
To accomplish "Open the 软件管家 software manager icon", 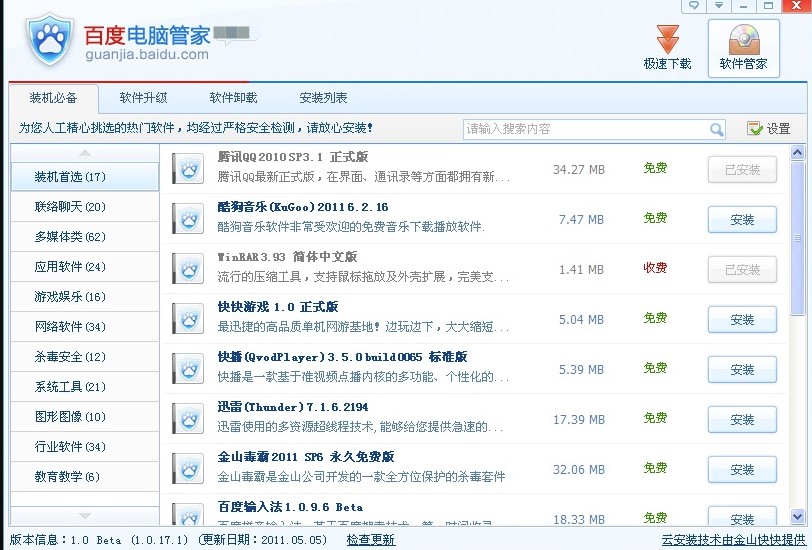I will coord(743,41).
